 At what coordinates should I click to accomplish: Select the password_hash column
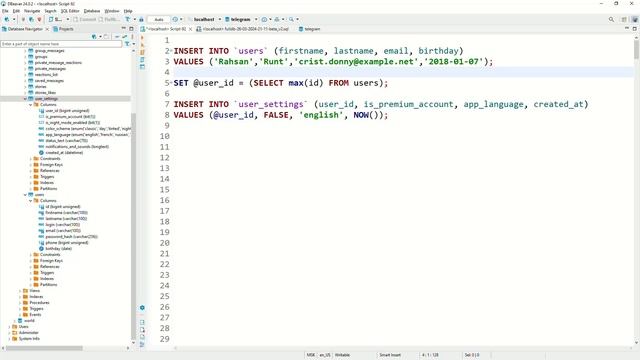click(71, 237)
